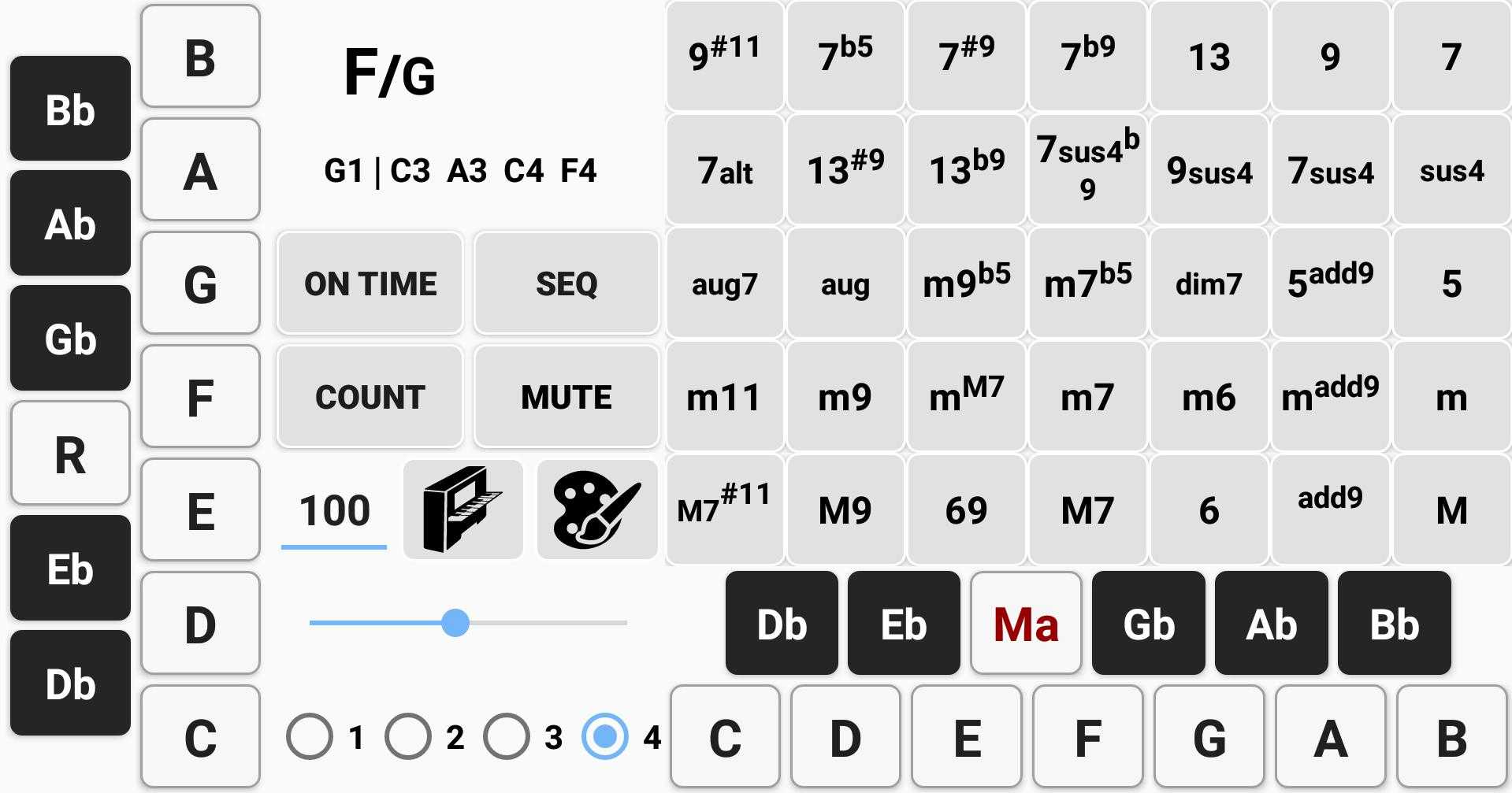Choose bass note G in vertical column
Screen dimensions: 1512x793
(x=200, y=283)
